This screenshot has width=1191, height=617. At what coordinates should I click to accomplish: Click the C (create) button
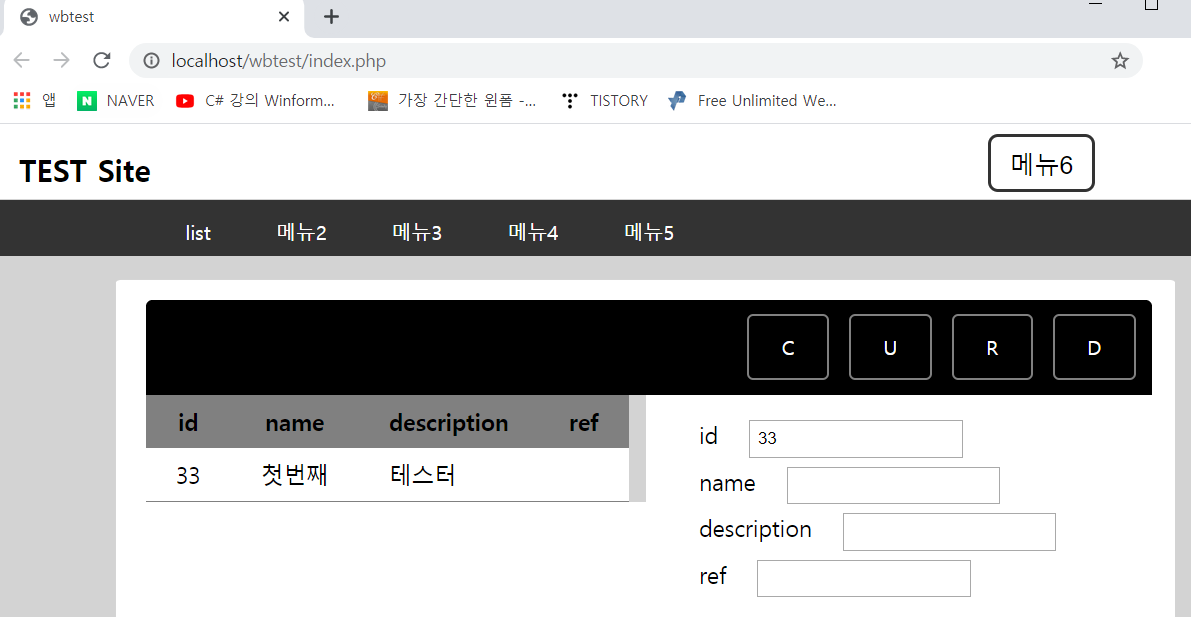pyautogui.click(x=788, y=347)
